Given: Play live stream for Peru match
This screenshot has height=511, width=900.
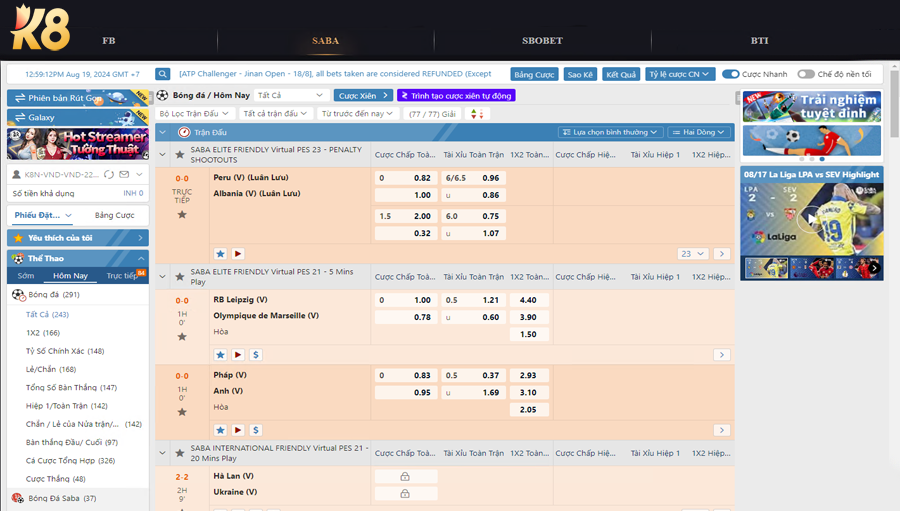Looking at the screenshot, I should click(x=238, y=254).
